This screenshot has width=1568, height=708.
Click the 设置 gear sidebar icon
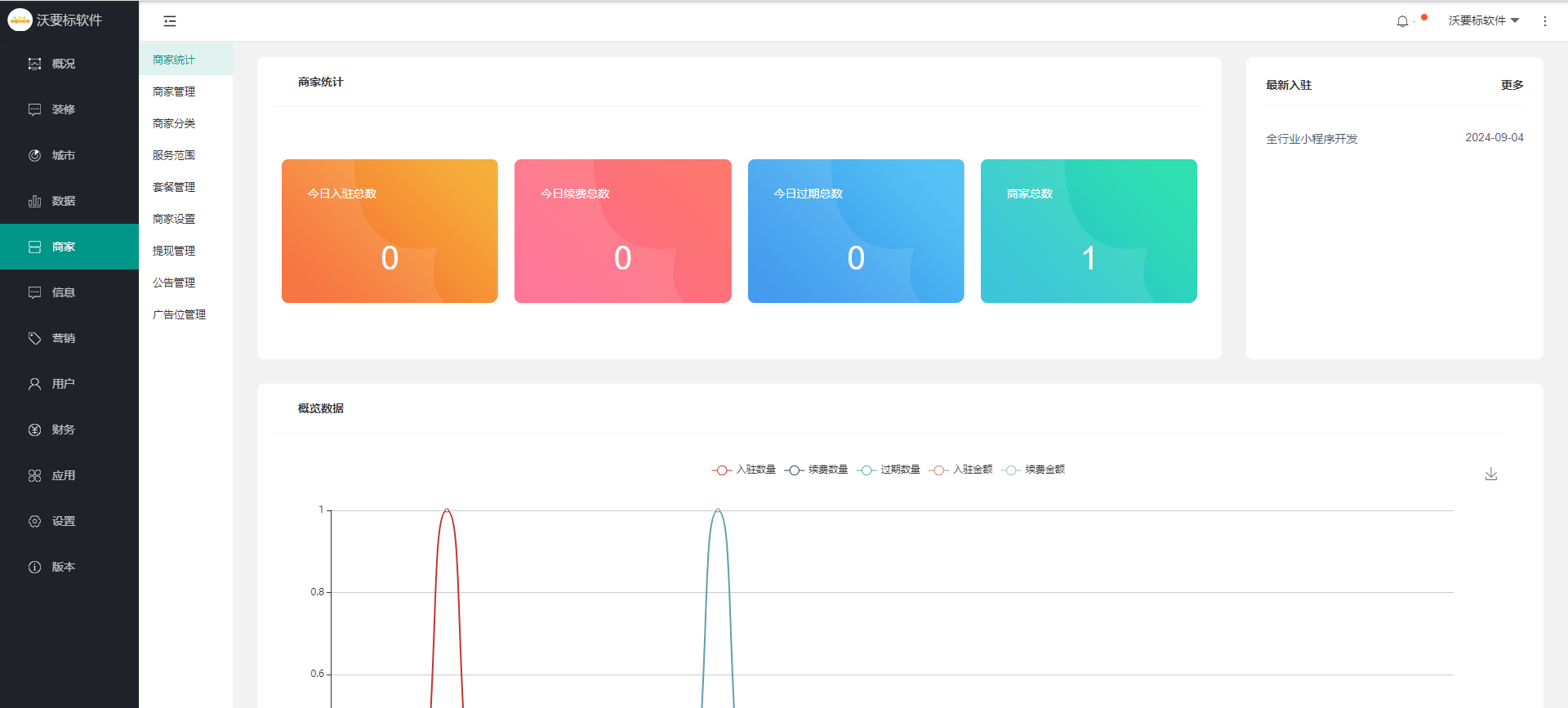(34, 521)
